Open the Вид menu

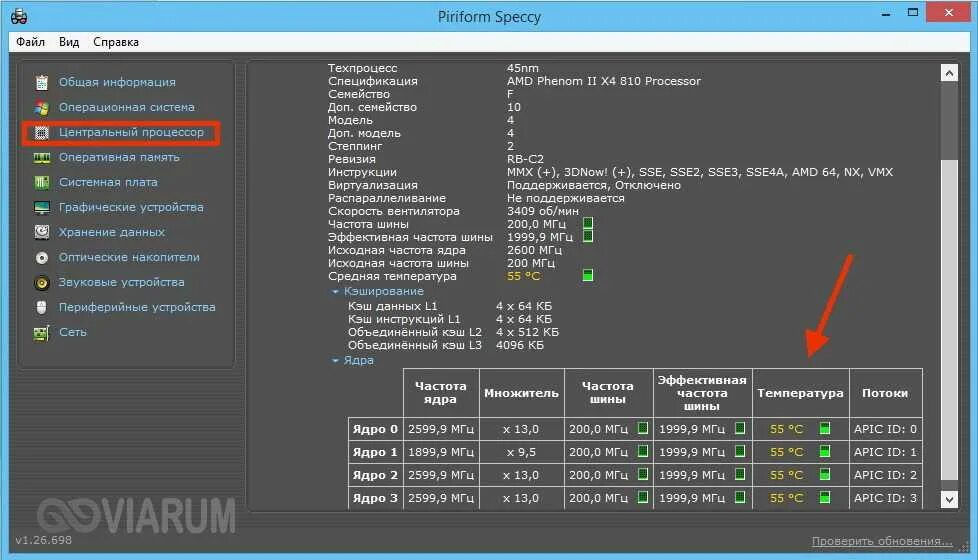[69, 42]
